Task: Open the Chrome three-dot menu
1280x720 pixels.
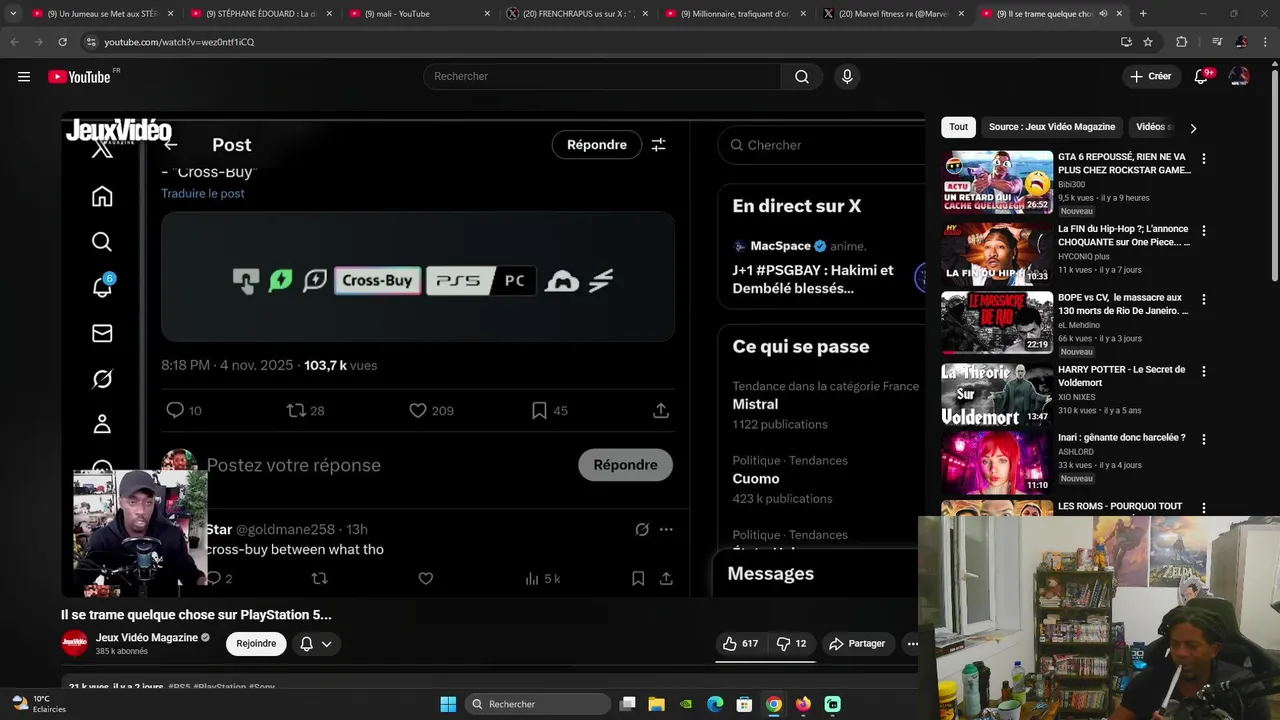Action: (1265, 42)
